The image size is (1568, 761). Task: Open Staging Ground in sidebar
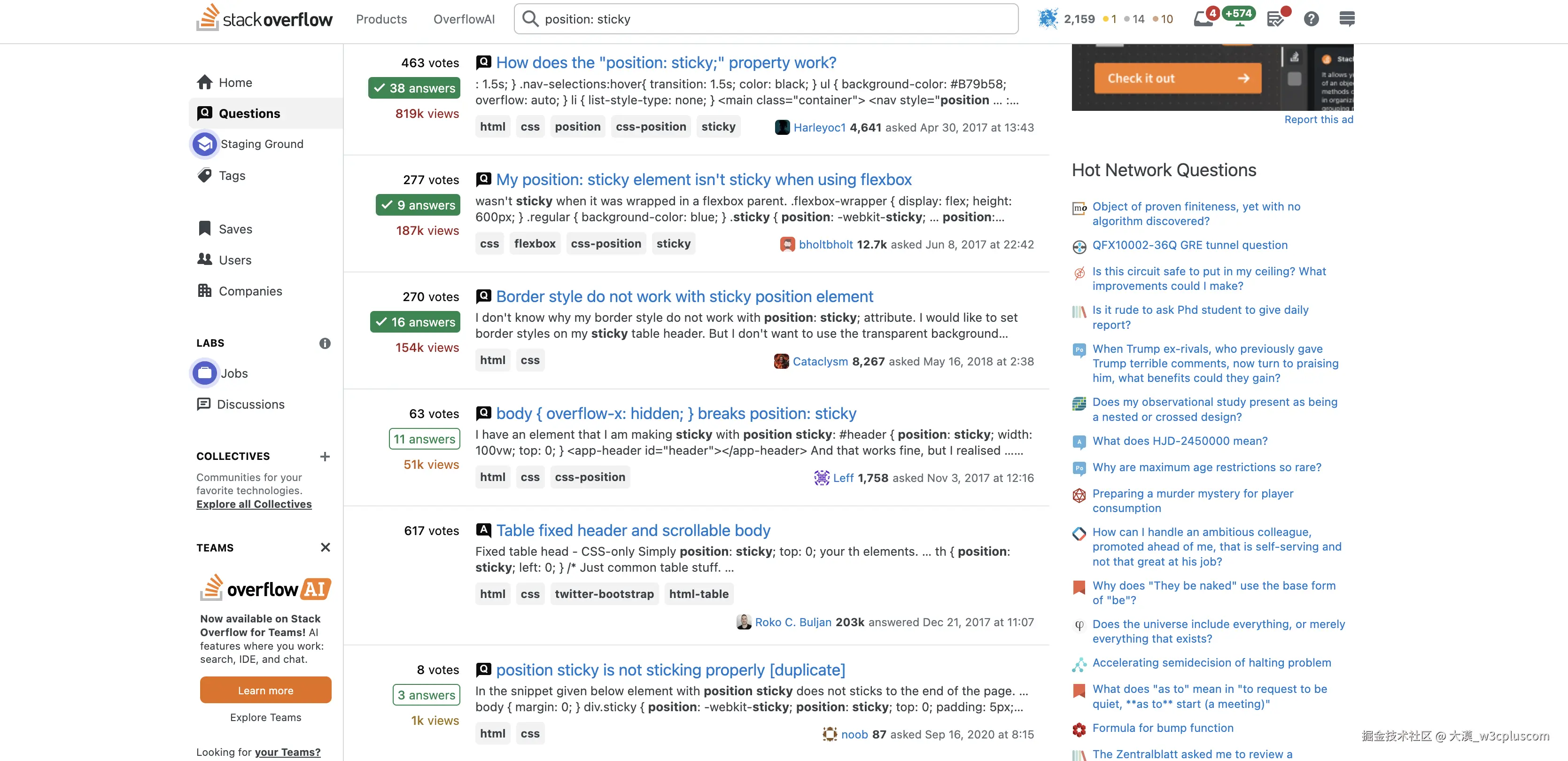[262, 144]
